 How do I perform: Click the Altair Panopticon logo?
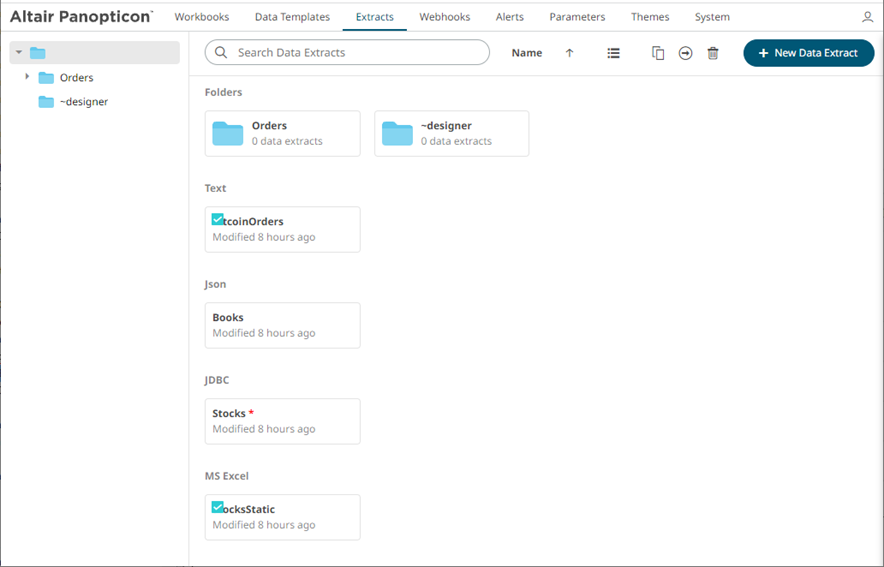pos(81,17)
